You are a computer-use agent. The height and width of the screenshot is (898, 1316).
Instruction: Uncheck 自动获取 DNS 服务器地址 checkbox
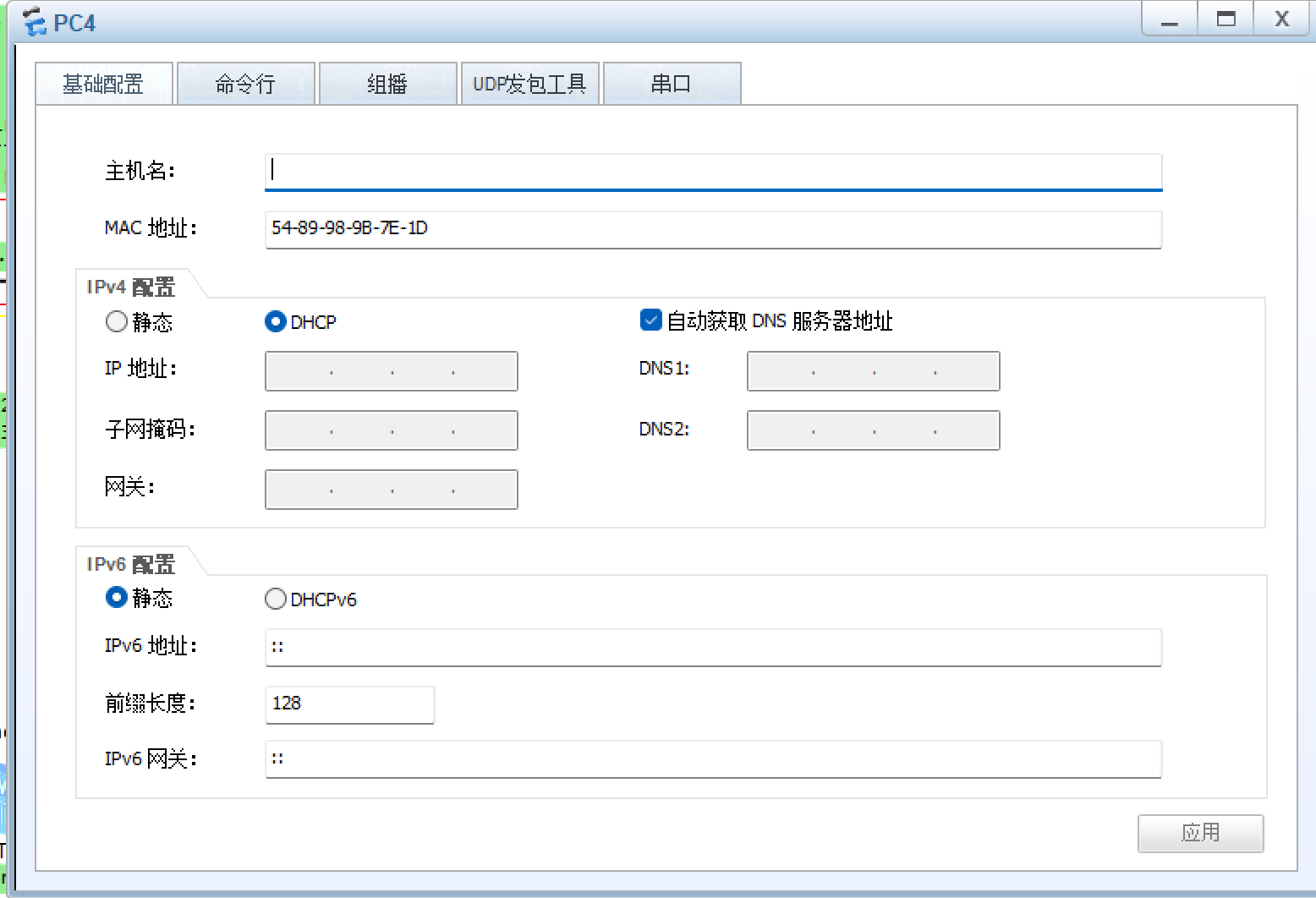[x=650, y=320]
